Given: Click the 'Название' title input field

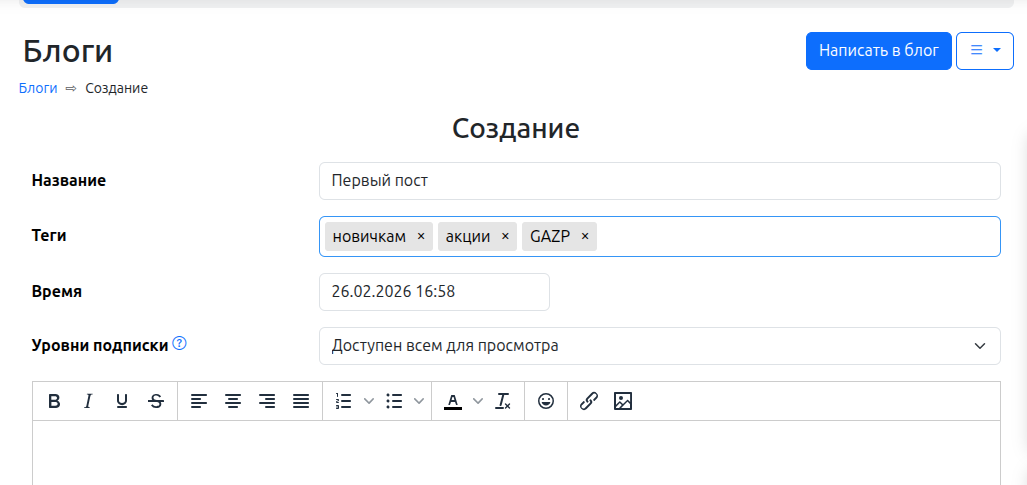Looking at the screenshot, I should coord(659,181).
